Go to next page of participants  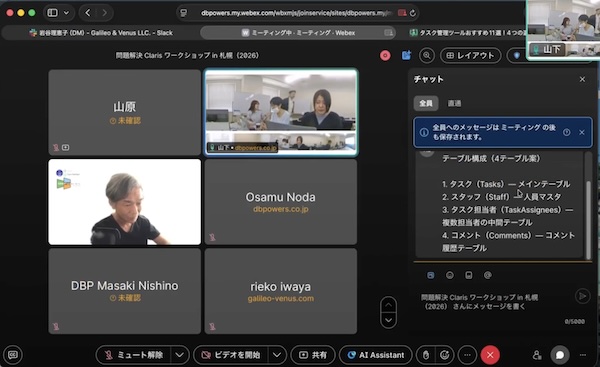(x=388, y=320)
